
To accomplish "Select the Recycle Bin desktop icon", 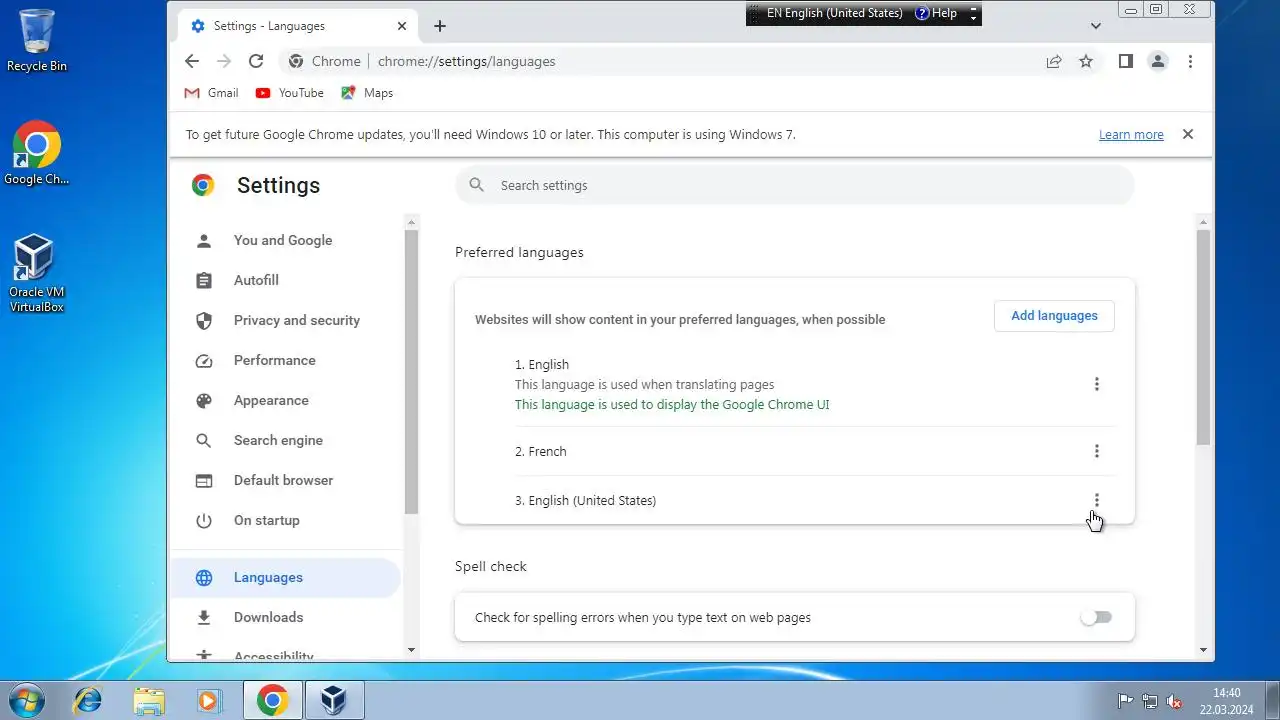I will [37, 41].
